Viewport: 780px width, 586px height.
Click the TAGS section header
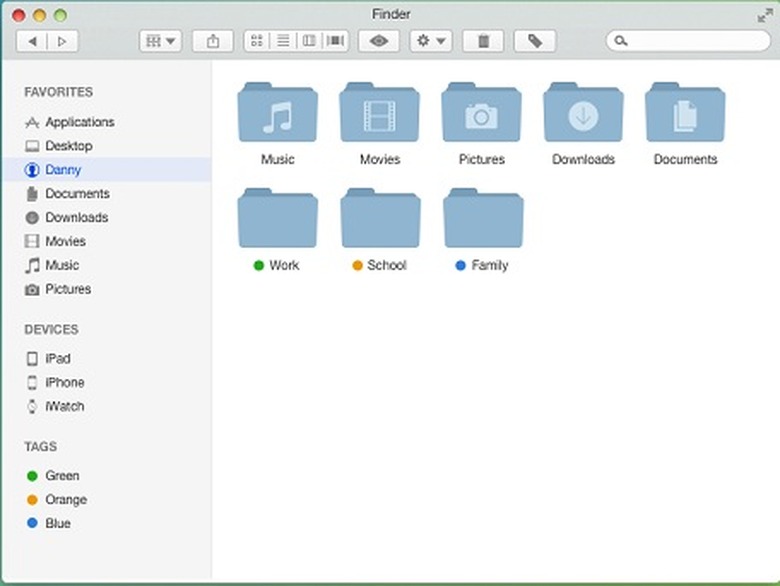(40, 447)
